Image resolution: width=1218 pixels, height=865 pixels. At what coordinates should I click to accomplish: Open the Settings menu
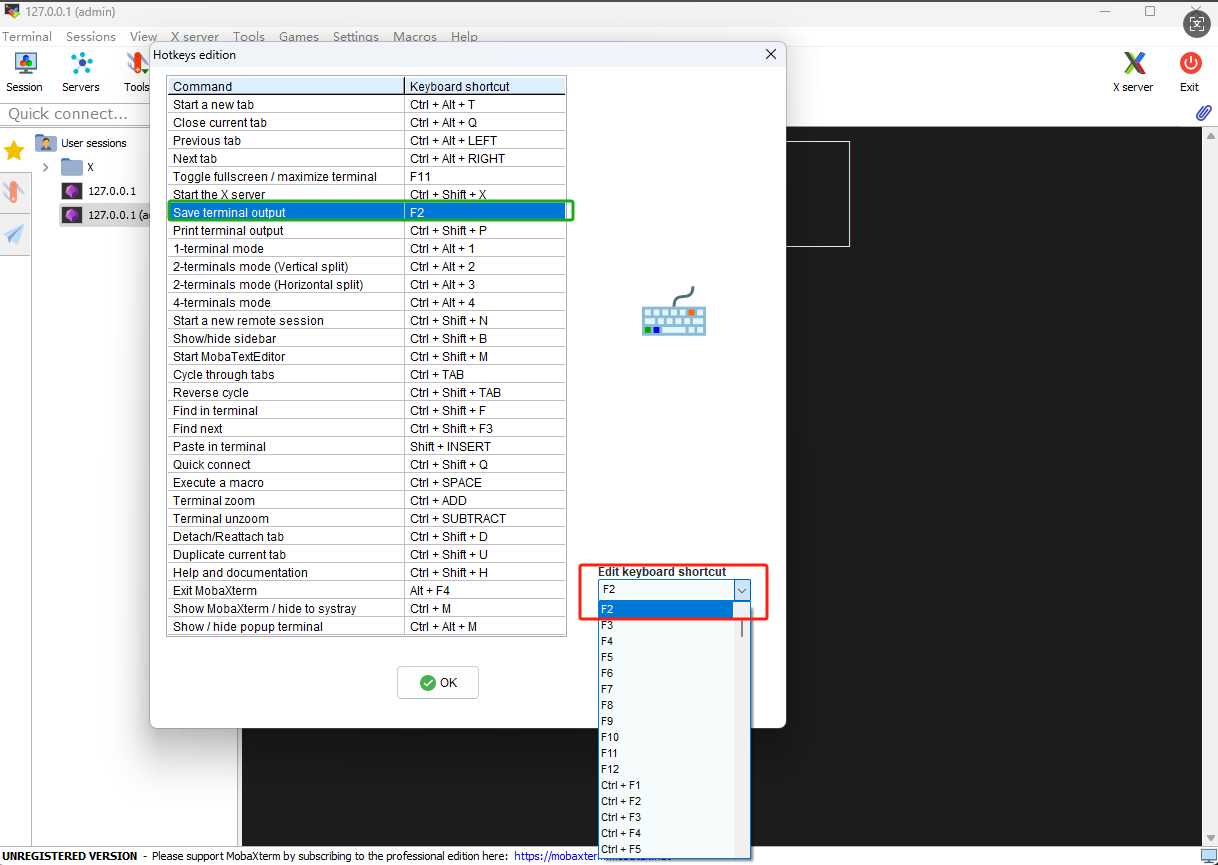click(356, 37)
